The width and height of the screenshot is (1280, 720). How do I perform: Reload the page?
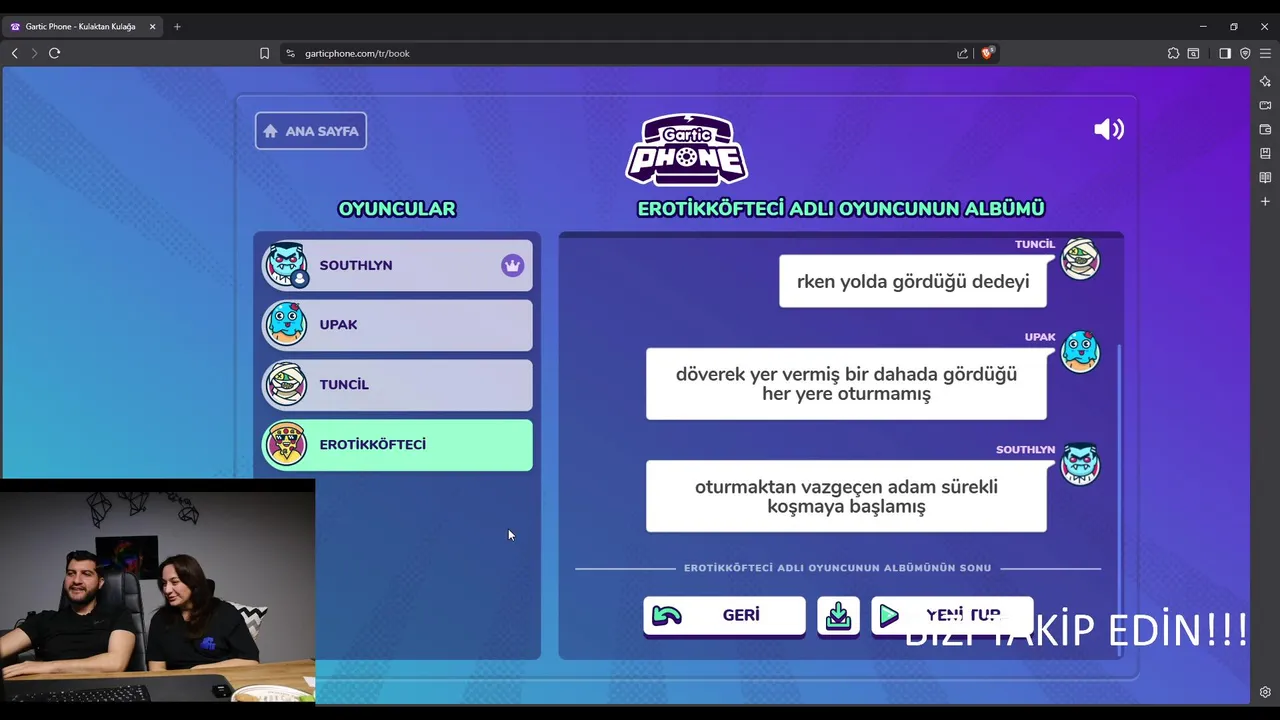[x=55, y=53]
